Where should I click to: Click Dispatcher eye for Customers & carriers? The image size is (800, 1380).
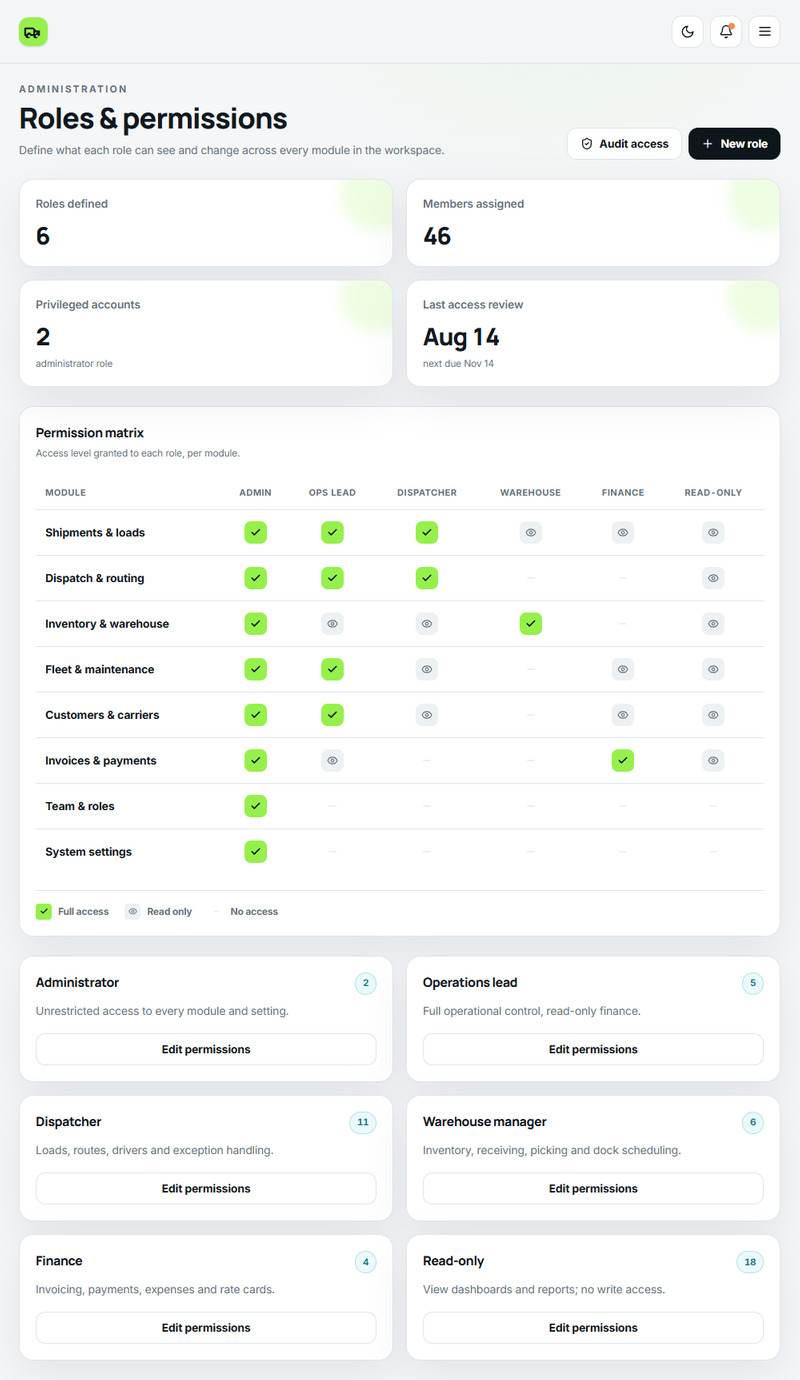pyautogui.click(x=427, y=715)
